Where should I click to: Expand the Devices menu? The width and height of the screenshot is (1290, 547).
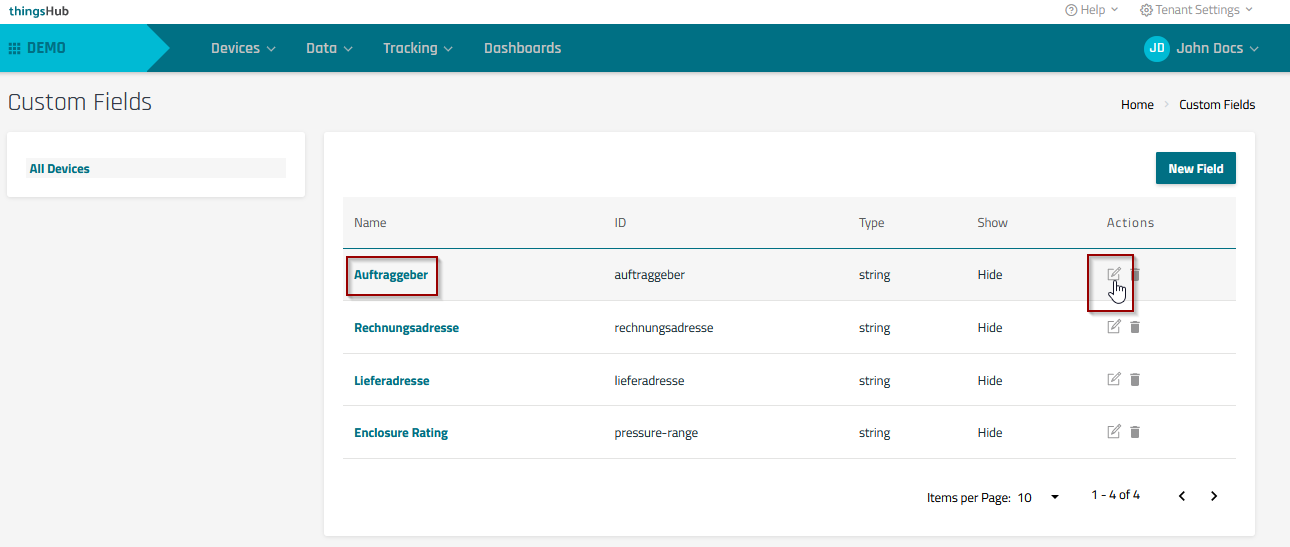pyautogui.click(x=243, y=48)
